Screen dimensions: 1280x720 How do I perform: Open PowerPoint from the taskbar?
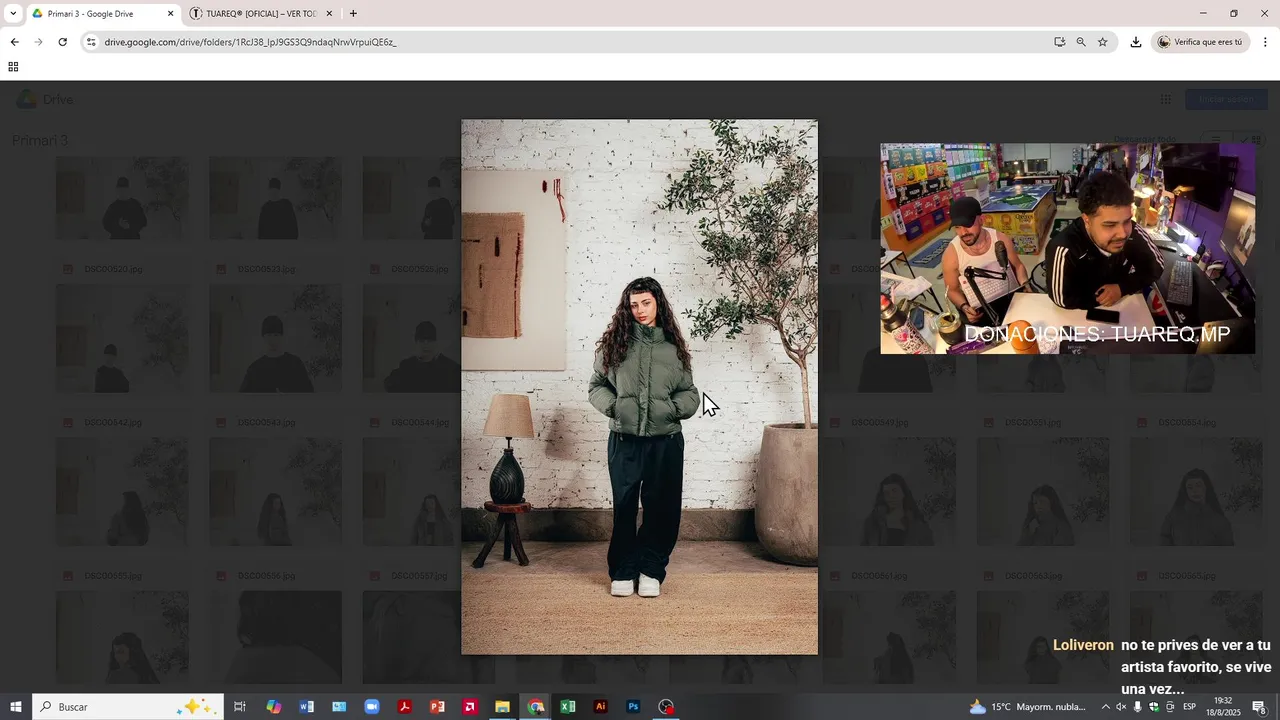[x=437, y=707]
